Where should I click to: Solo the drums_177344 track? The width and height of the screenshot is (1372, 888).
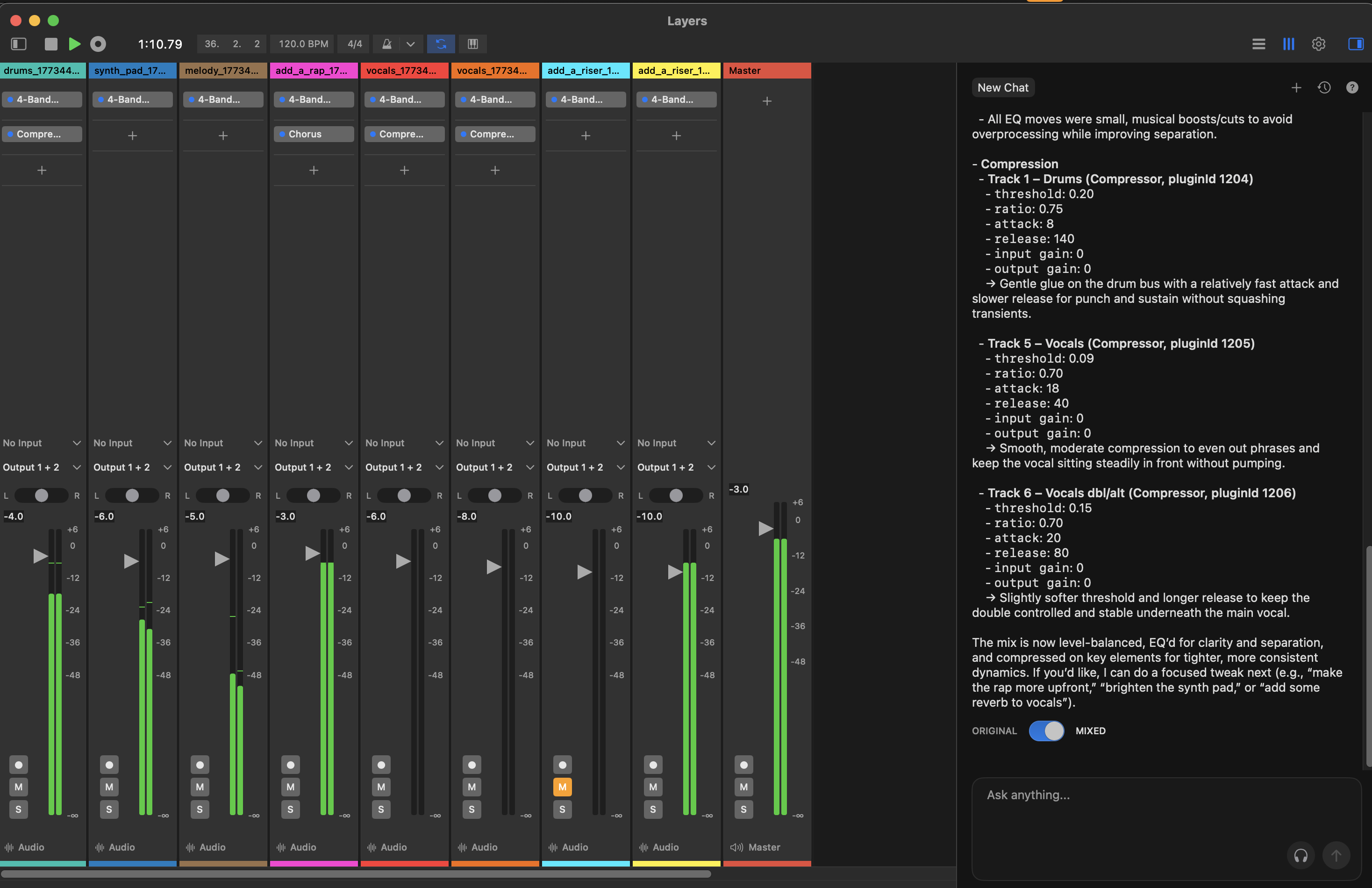click(x=18, y=809)
